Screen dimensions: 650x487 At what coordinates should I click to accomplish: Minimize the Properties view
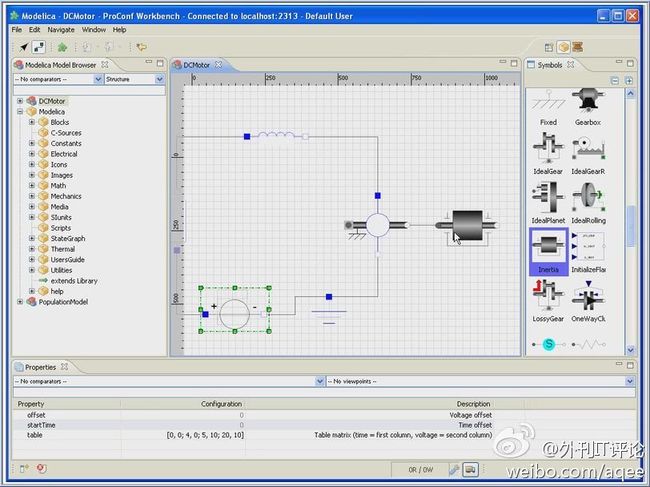pos(619,364)
